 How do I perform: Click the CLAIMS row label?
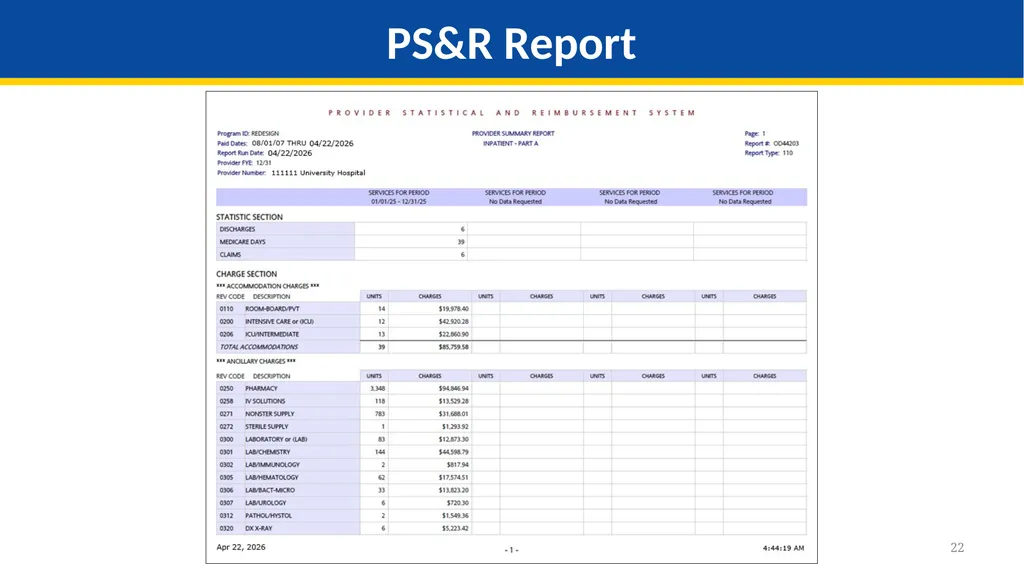point(230,255)
